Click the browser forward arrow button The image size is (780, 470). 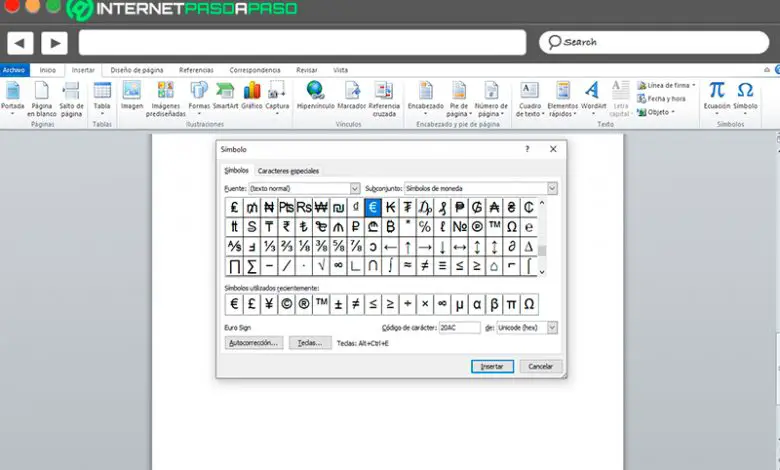coord(54,43)
